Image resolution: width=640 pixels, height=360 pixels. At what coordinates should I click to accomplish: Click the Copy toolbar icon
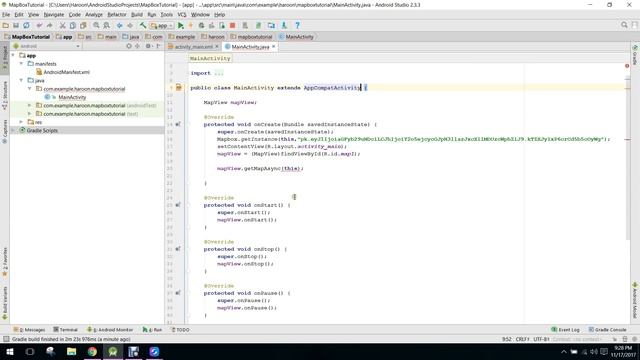[73, 25]
